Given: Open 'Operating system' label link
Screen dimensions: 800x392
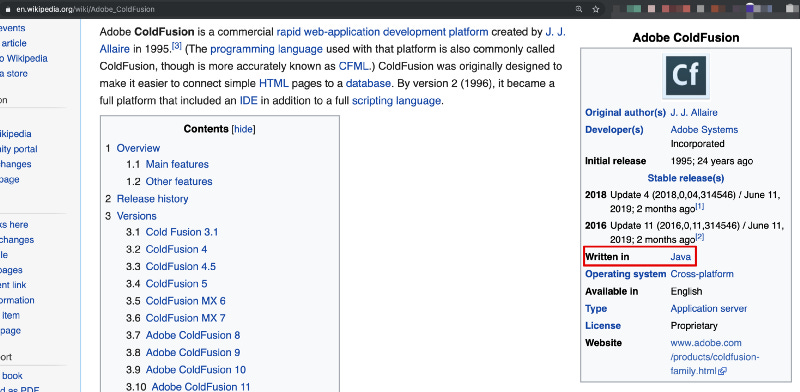Looking at the screenshot, I should coord(625,274).
